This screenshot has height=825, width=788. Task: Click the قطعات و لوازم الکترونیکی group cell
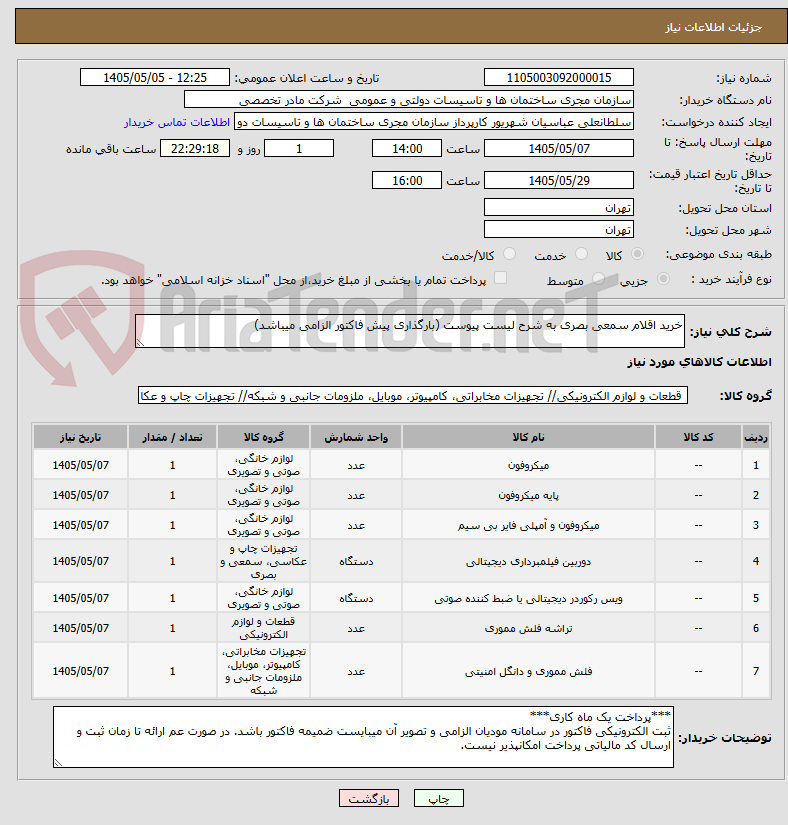pos(264,628)
